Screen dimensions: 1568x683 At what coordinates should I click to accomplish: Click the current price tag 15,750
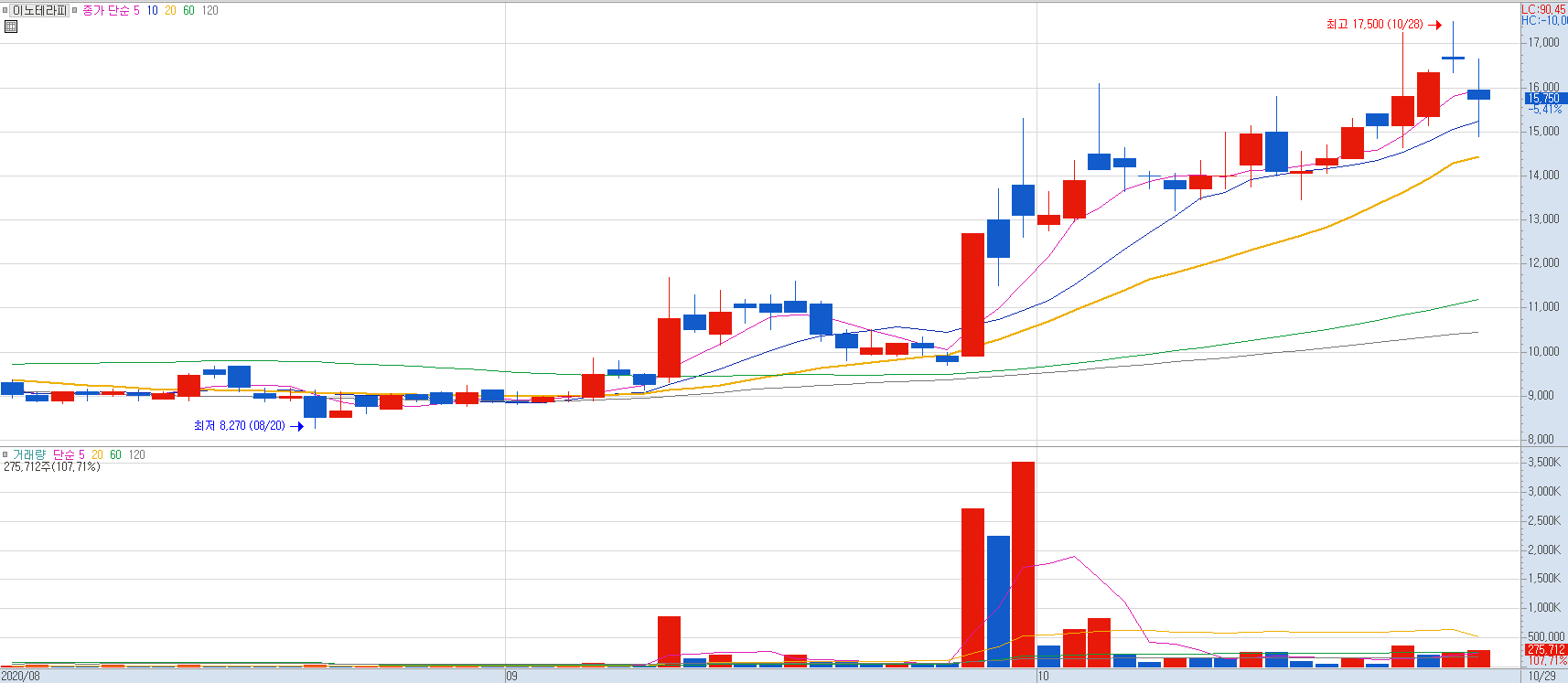[1544, 98]
